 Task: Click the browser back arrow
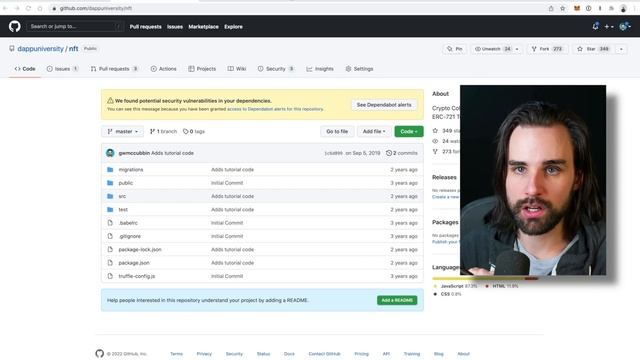(x=5, y=8)
